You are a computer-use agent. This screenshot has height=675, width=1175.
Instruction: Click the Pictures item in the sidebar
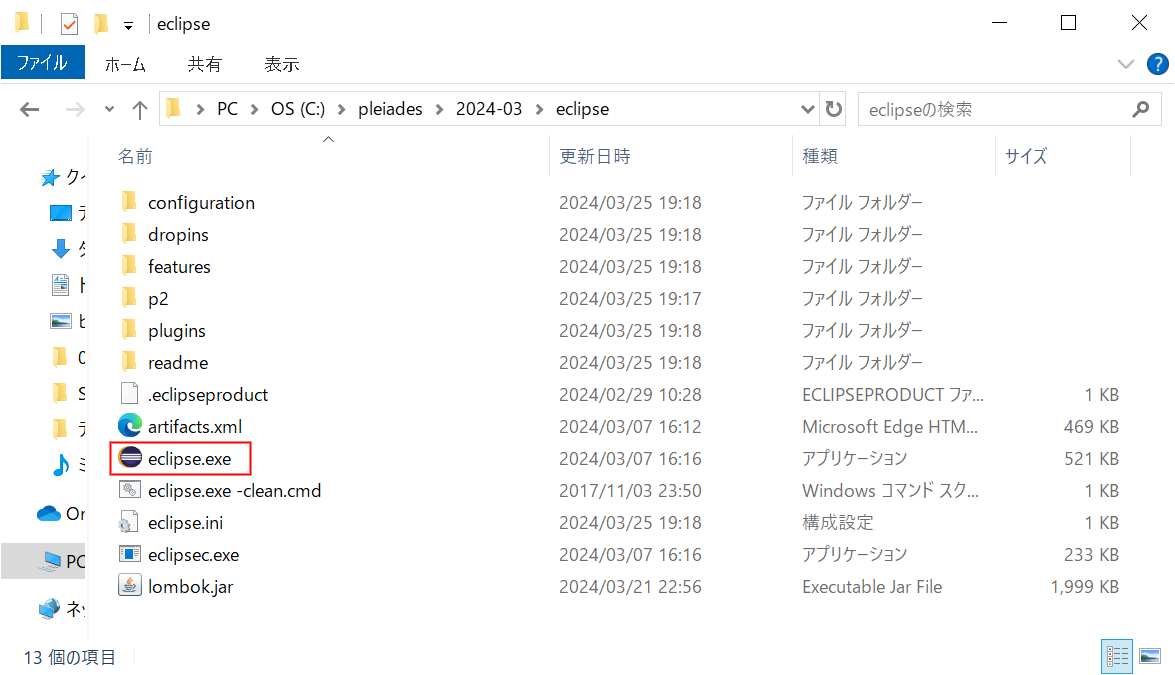coord(61,321)
